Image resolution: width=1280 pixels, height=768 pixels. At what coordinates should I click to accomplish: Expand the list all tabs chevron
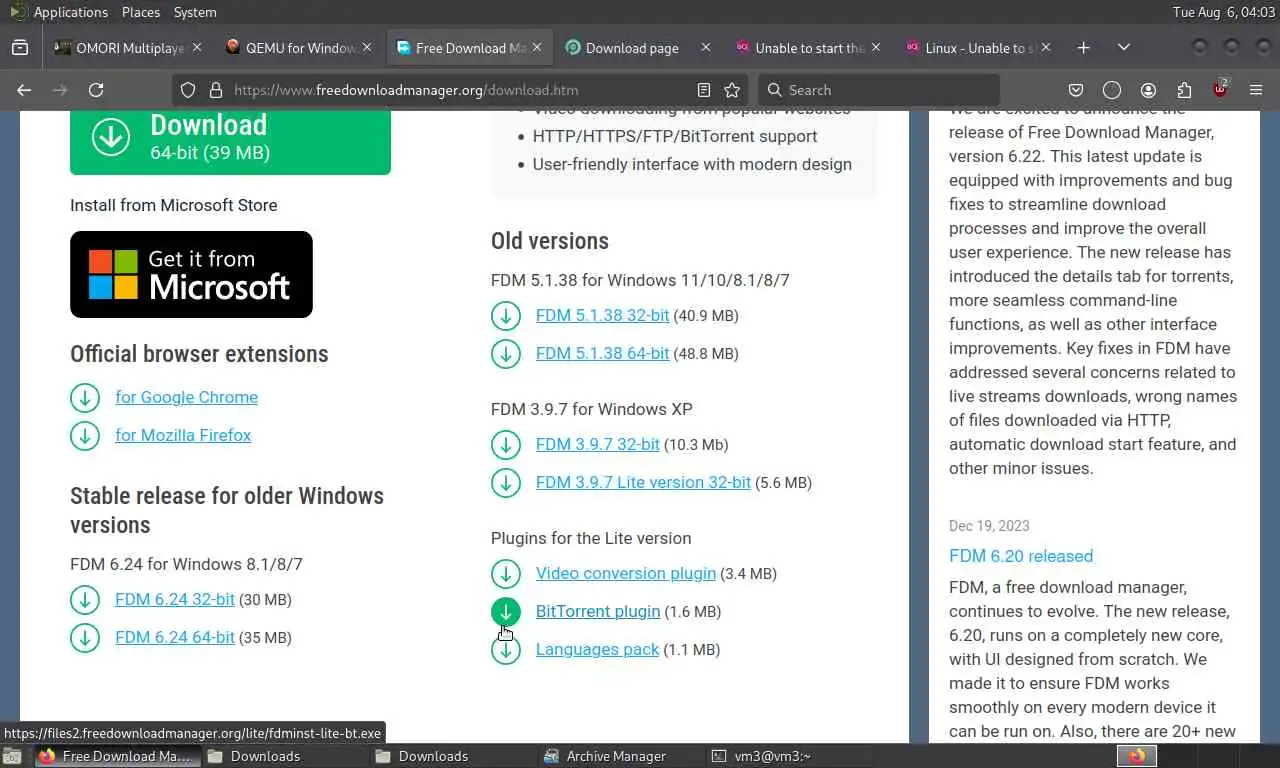(x=1123, y=47)
